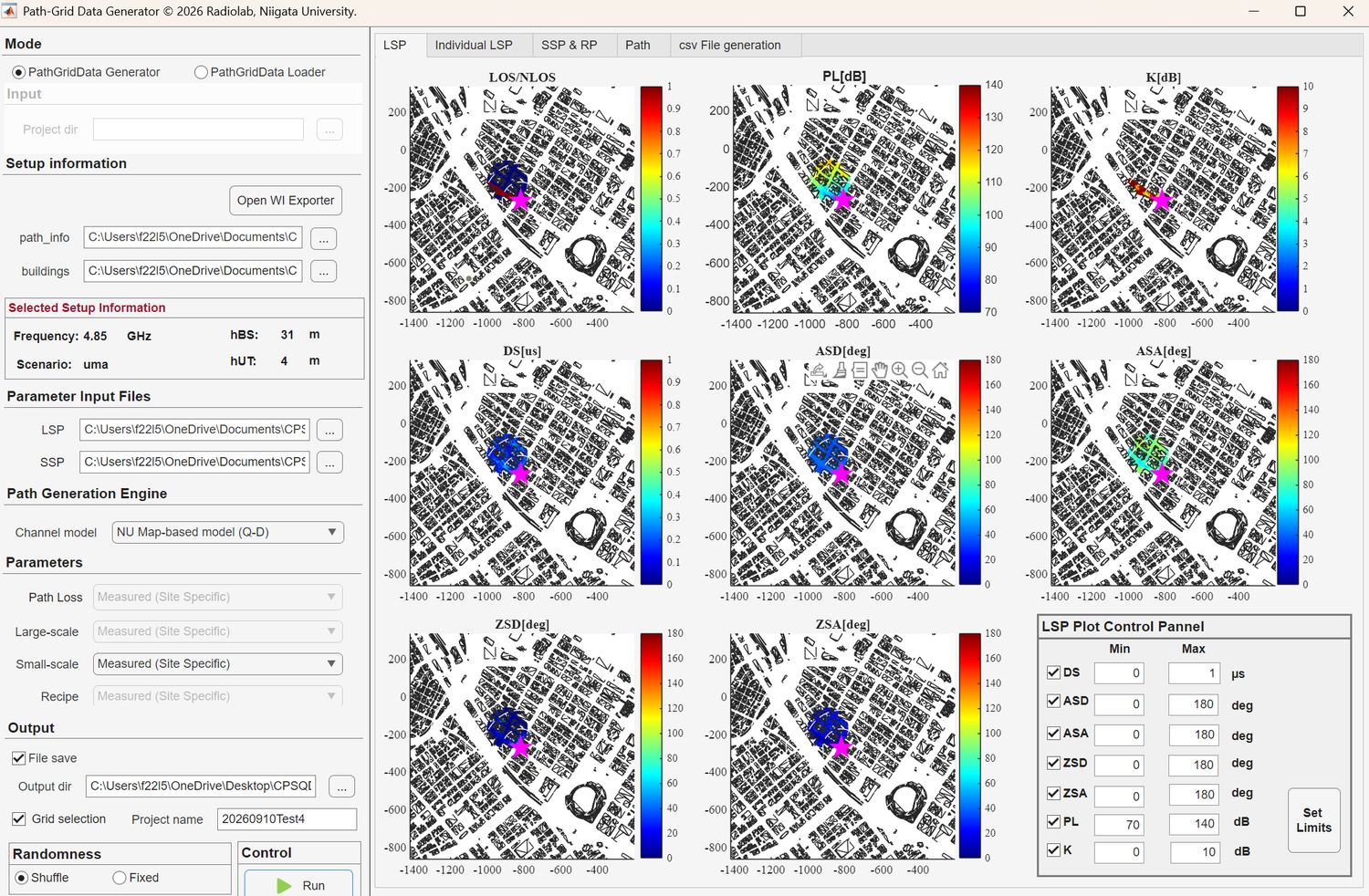This screenshot has height=896, width=1369.
Task: Open the export menu on the ASD axes toolbar
Action: (818, 370)
